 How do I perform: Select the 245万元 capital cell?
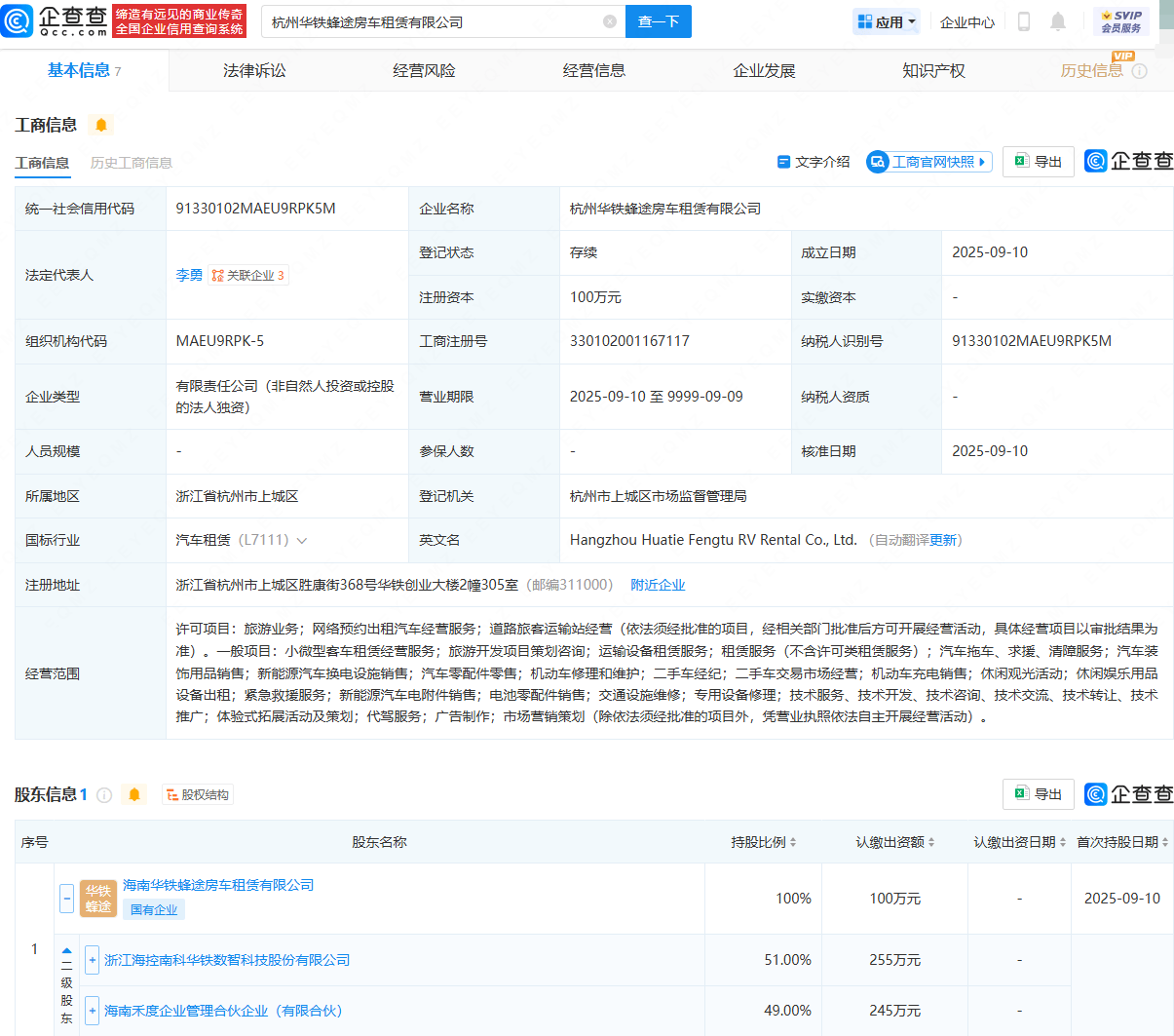[894, 1011]
